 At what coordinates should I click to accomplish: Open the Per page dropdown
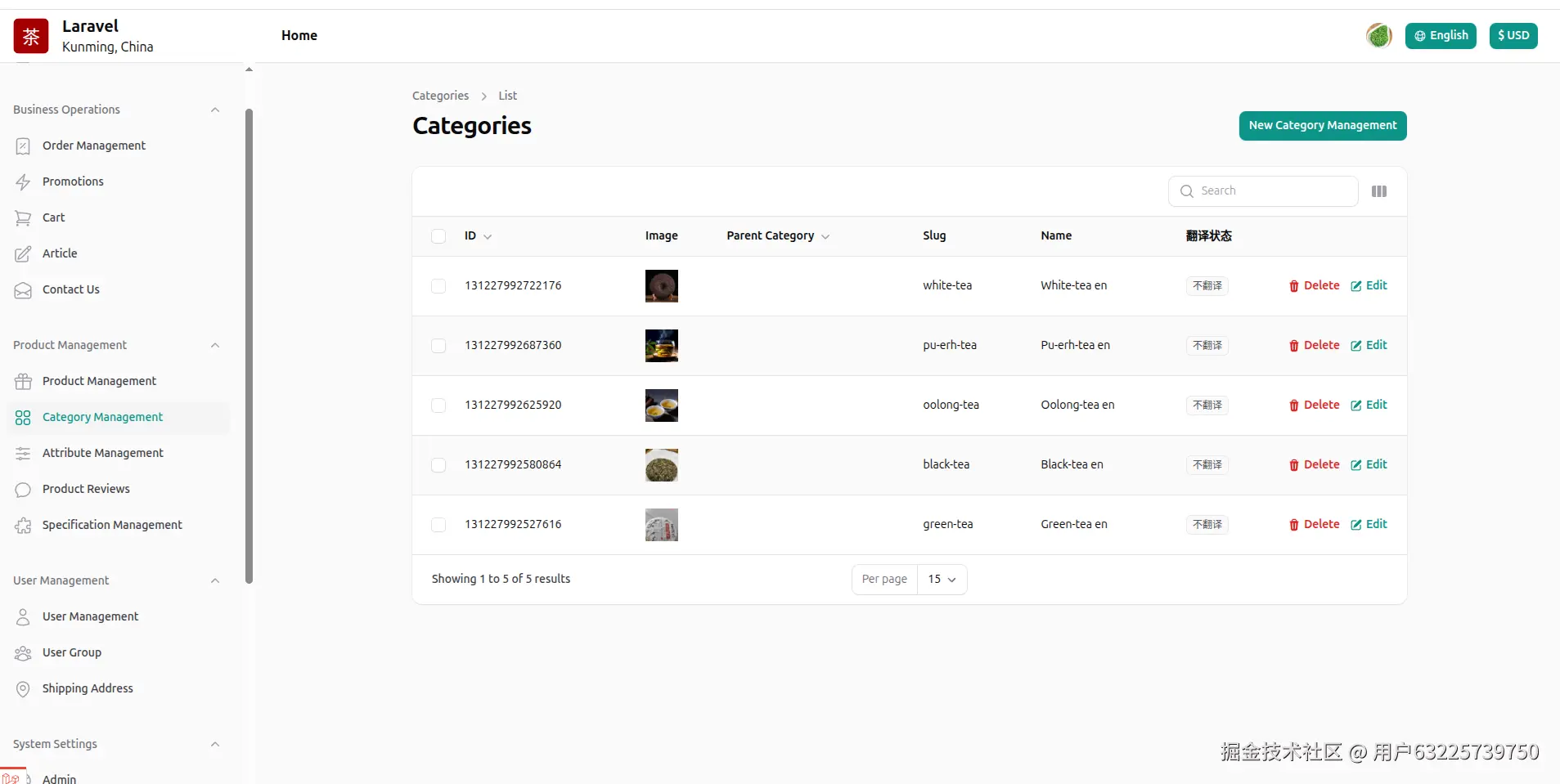942,580
